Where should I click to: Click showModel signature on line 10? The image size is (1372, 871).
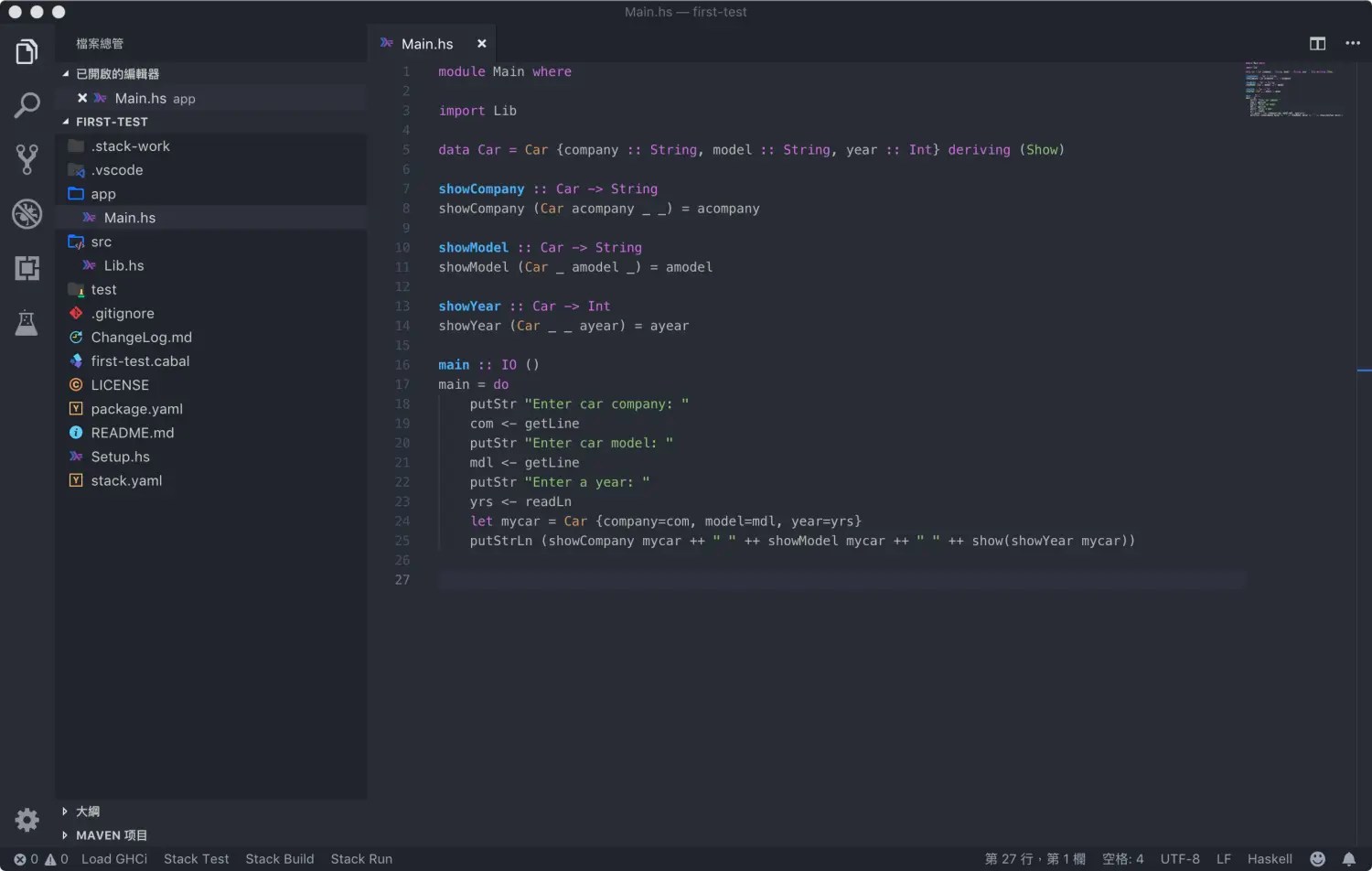click(x=540, y=248)
